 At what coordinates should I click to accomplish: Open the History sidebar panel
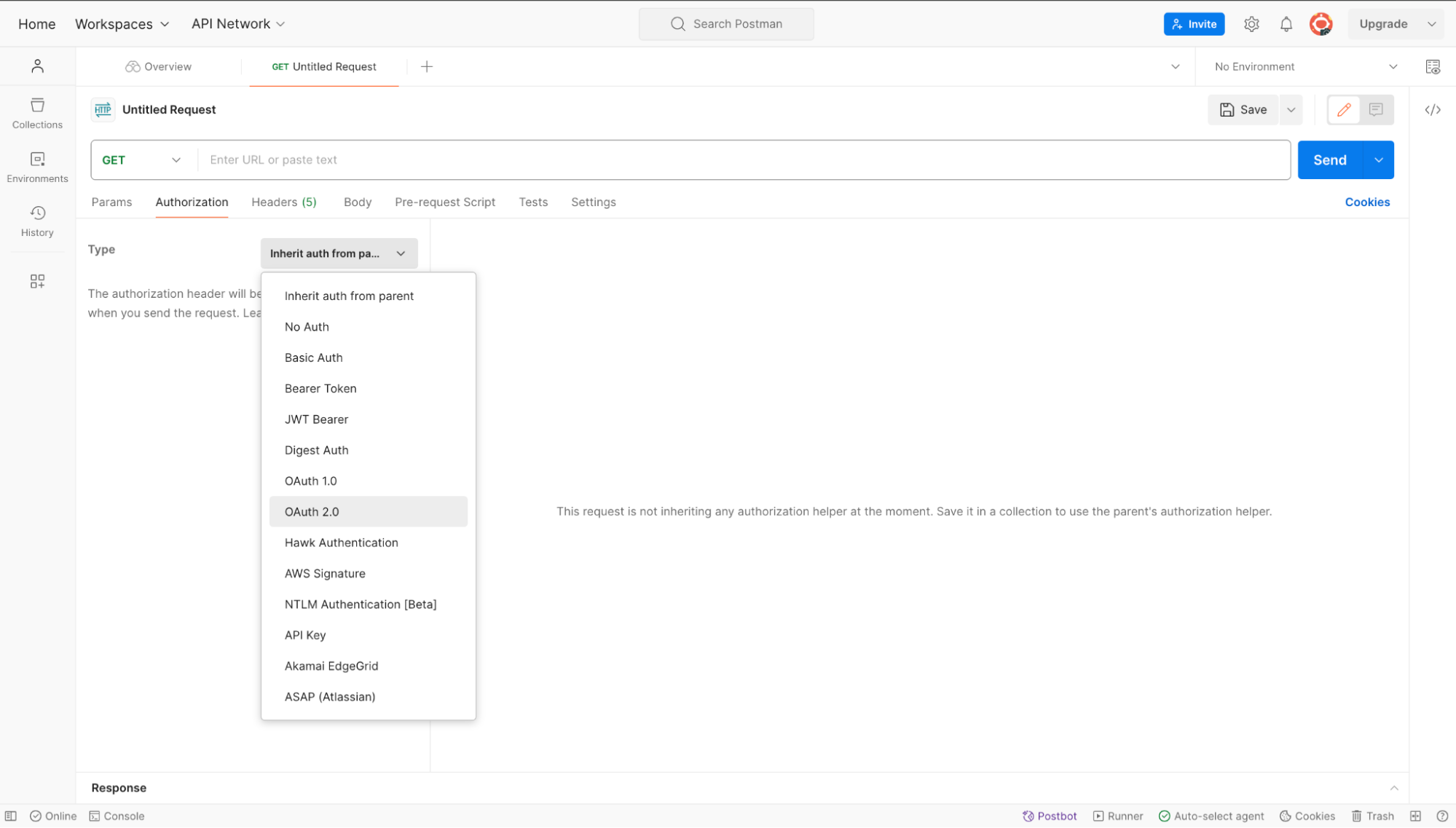point(37,221)
